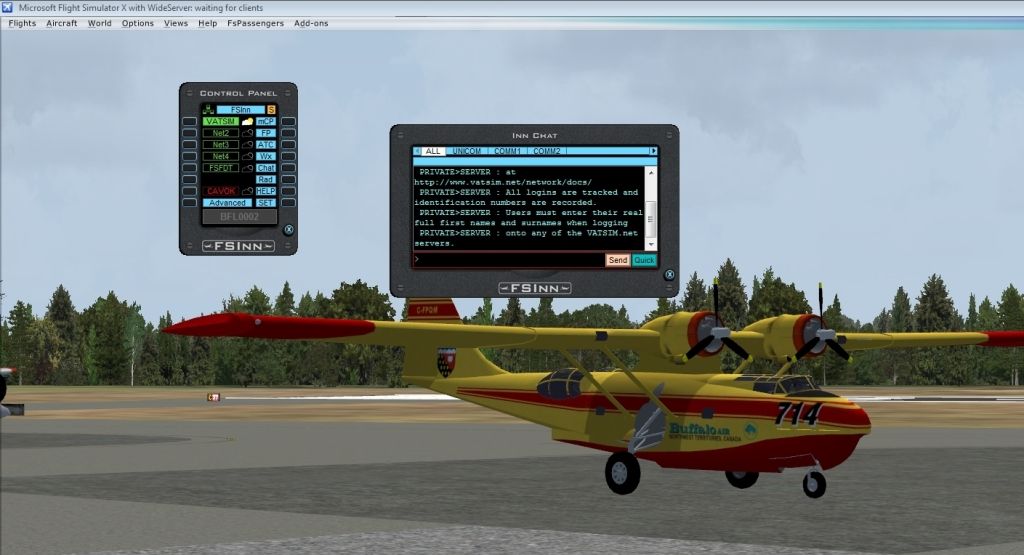Click the cloud icon next to Net4

248,156
